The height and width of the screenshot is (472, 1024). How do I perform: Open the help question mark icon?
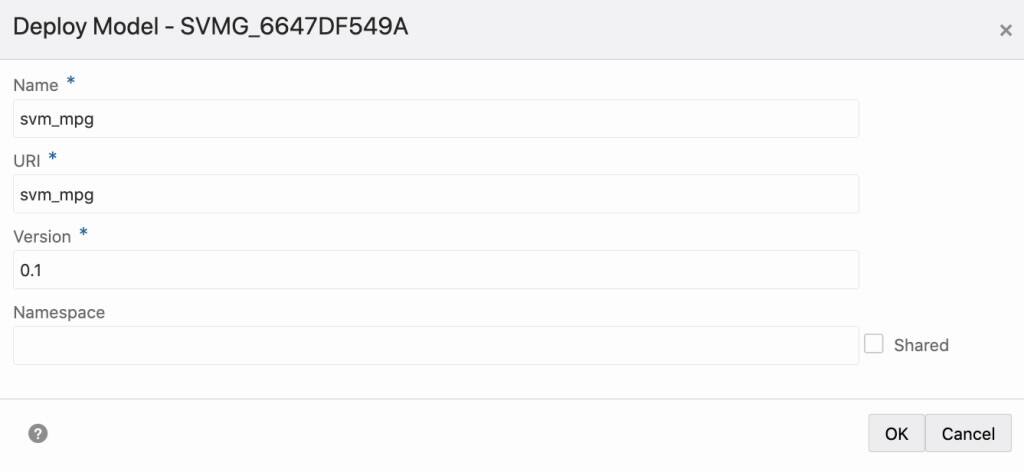pyautogui.click(x=38, y=434)
